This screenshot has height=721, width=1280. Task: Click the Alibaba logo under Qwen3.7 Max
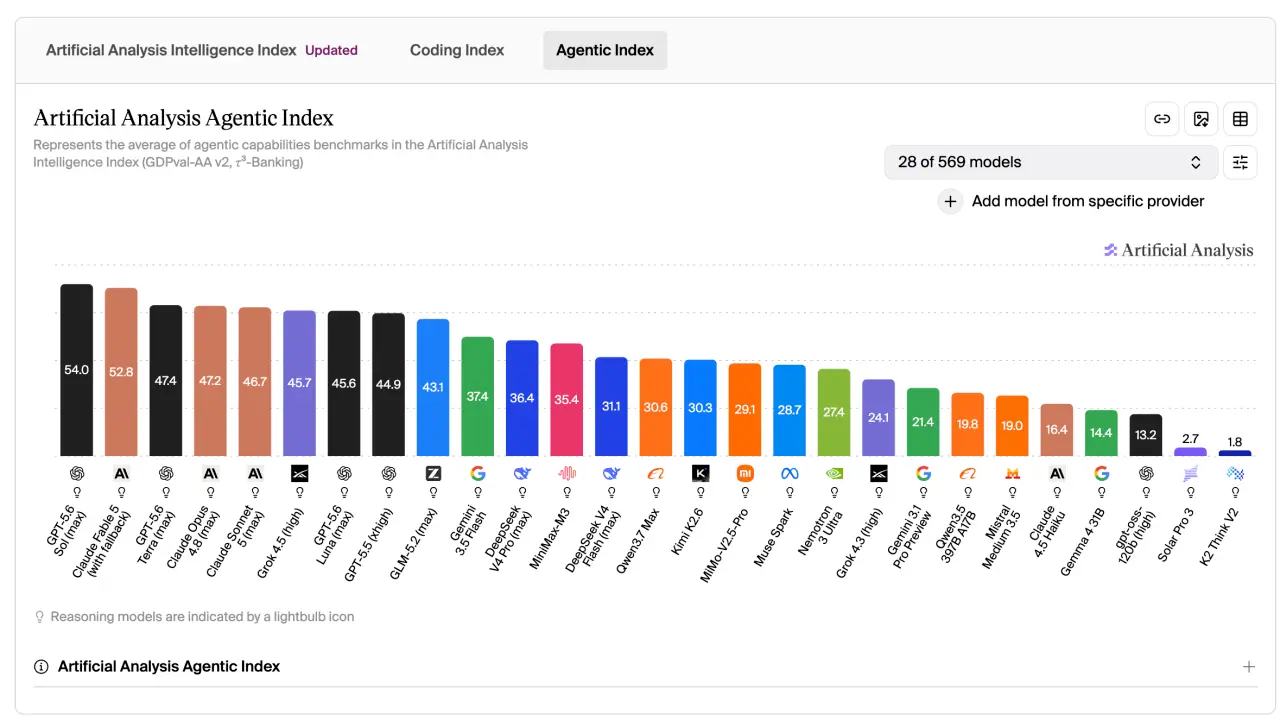coord(655,473)
